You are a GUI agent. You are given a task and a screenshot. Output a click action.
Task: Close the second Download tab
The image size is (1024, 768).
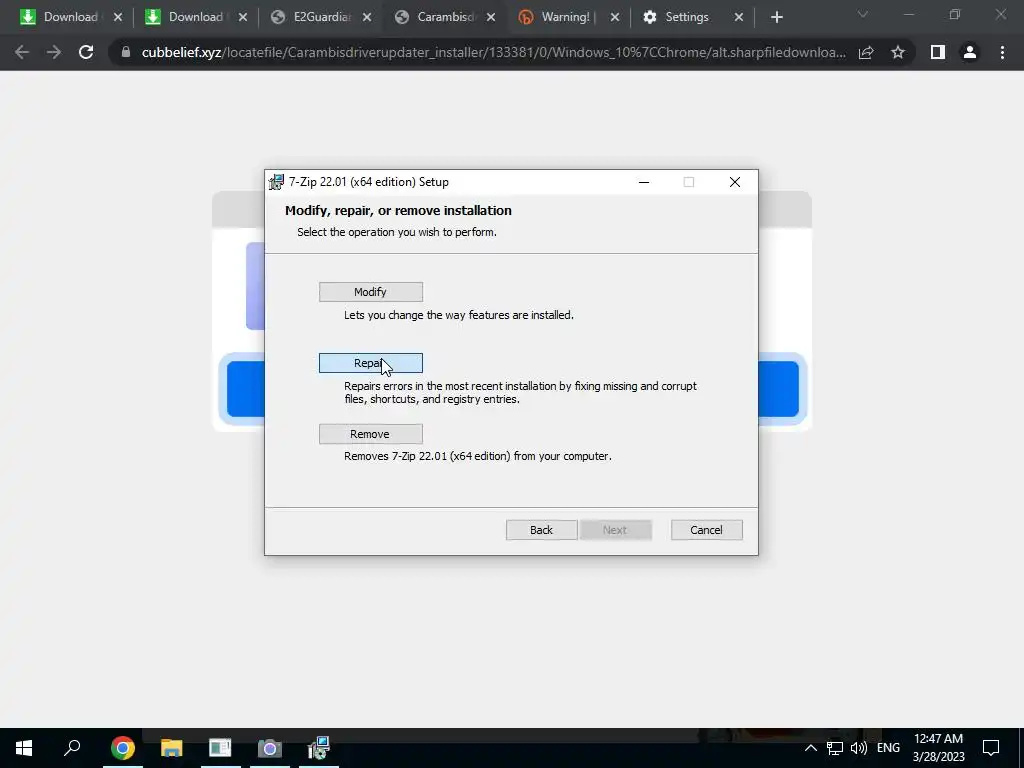coord(243,18)
